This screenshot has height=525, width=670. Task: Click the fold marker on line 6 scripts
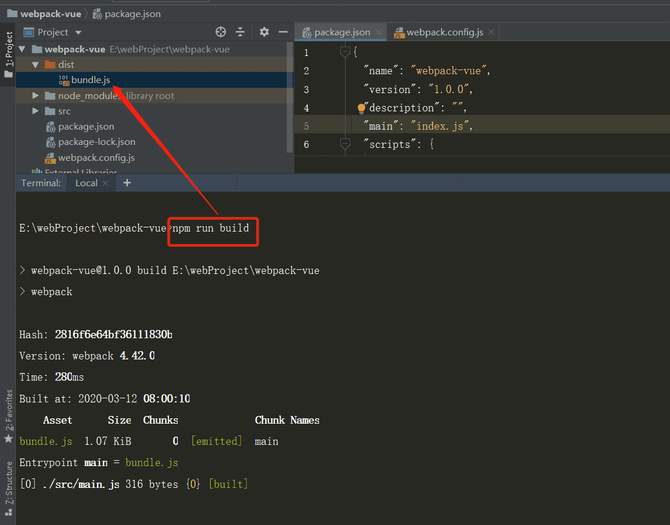(x=345, y=144)
